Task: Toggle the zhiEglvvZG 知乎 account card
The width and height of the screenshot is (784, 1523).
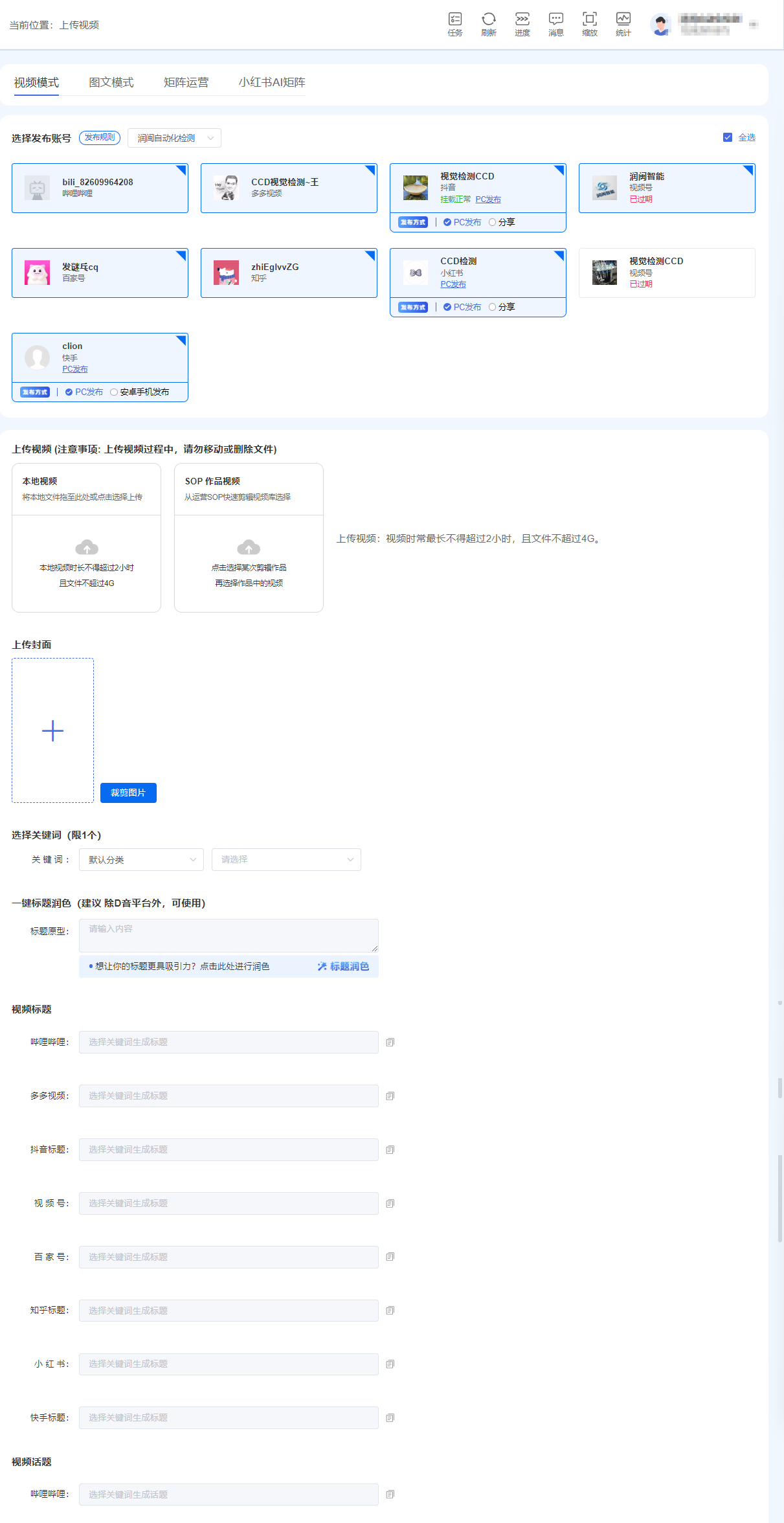Action: 289,273
